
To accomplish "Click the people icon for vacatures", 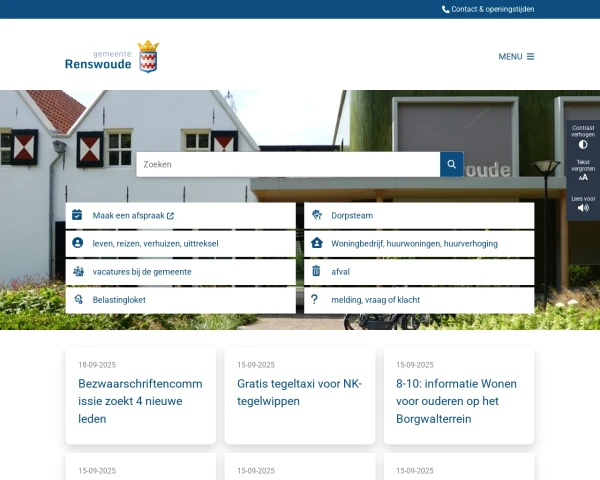I will click(x=77, y=271).
